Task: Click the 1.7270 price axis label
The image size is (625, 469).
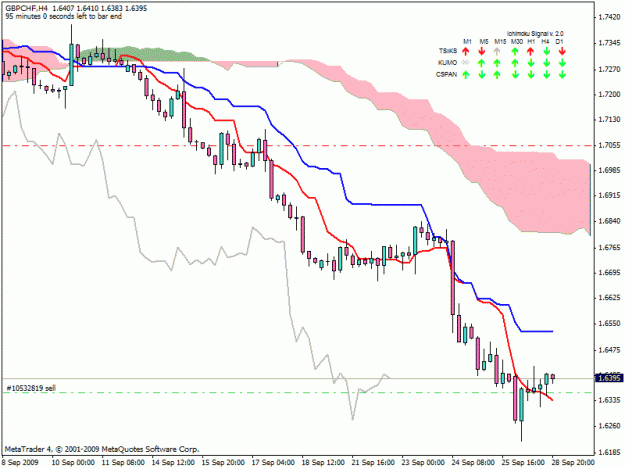Action: [610, 69]
